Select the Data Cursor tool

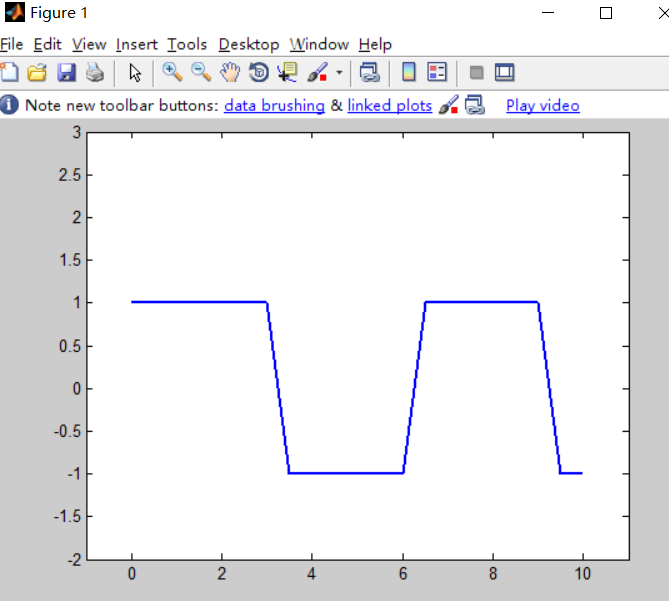click(287, 72)
